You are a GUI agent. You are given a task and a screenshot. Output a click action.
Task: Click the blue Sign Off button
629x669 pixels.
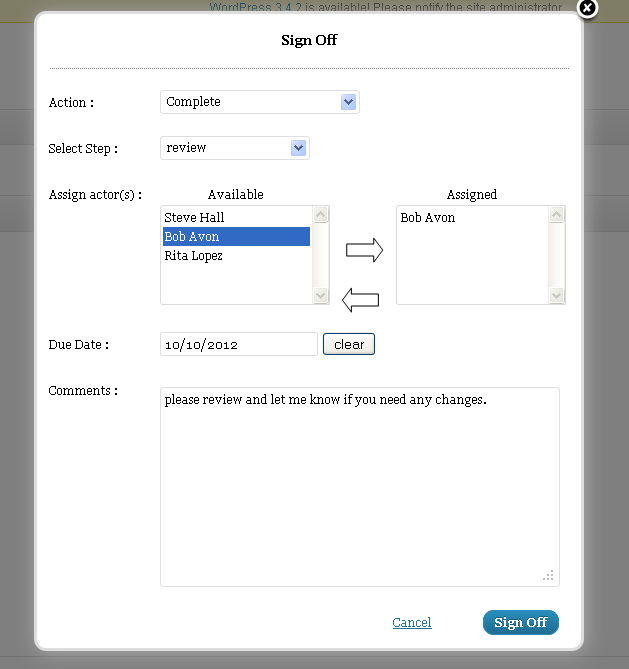(521, 622)
